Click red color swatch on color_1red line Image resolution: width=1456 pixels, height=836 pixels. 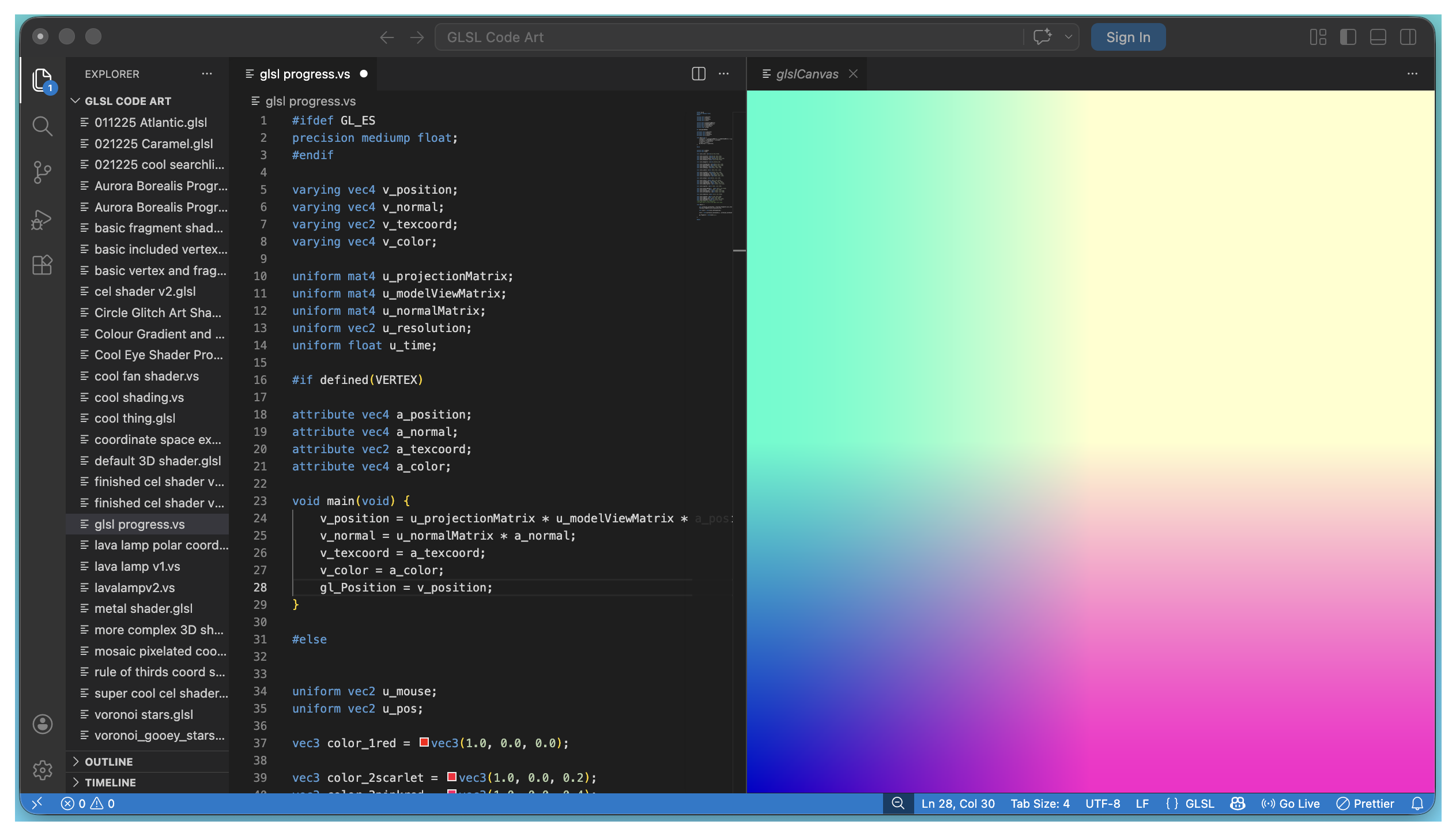pyautogui.click(x=424, y=743)
